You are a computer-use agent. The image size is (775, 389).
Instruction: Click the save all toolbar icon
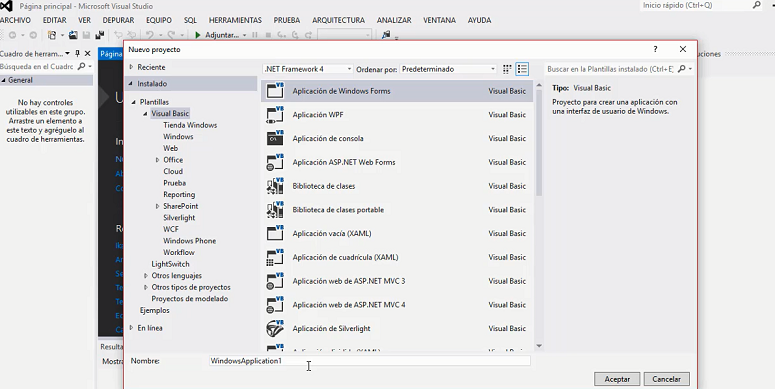click(100, 35)
